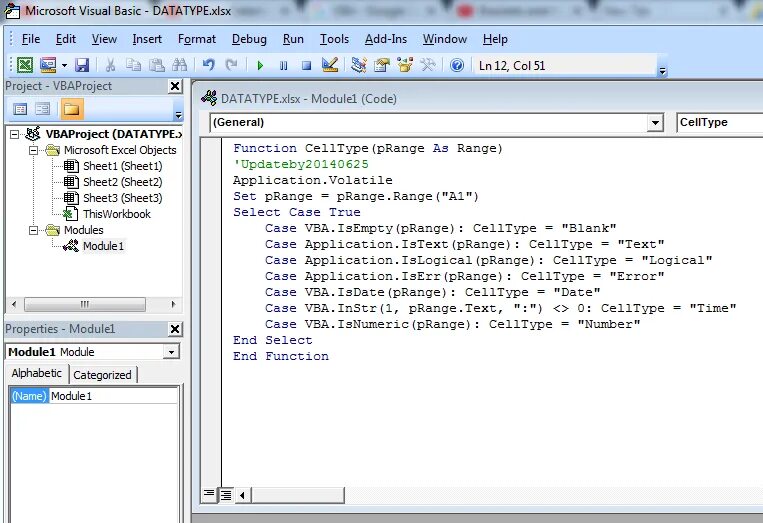
Task: Switch to Alphabetic properties tab
Action: [x=36, y=374]
